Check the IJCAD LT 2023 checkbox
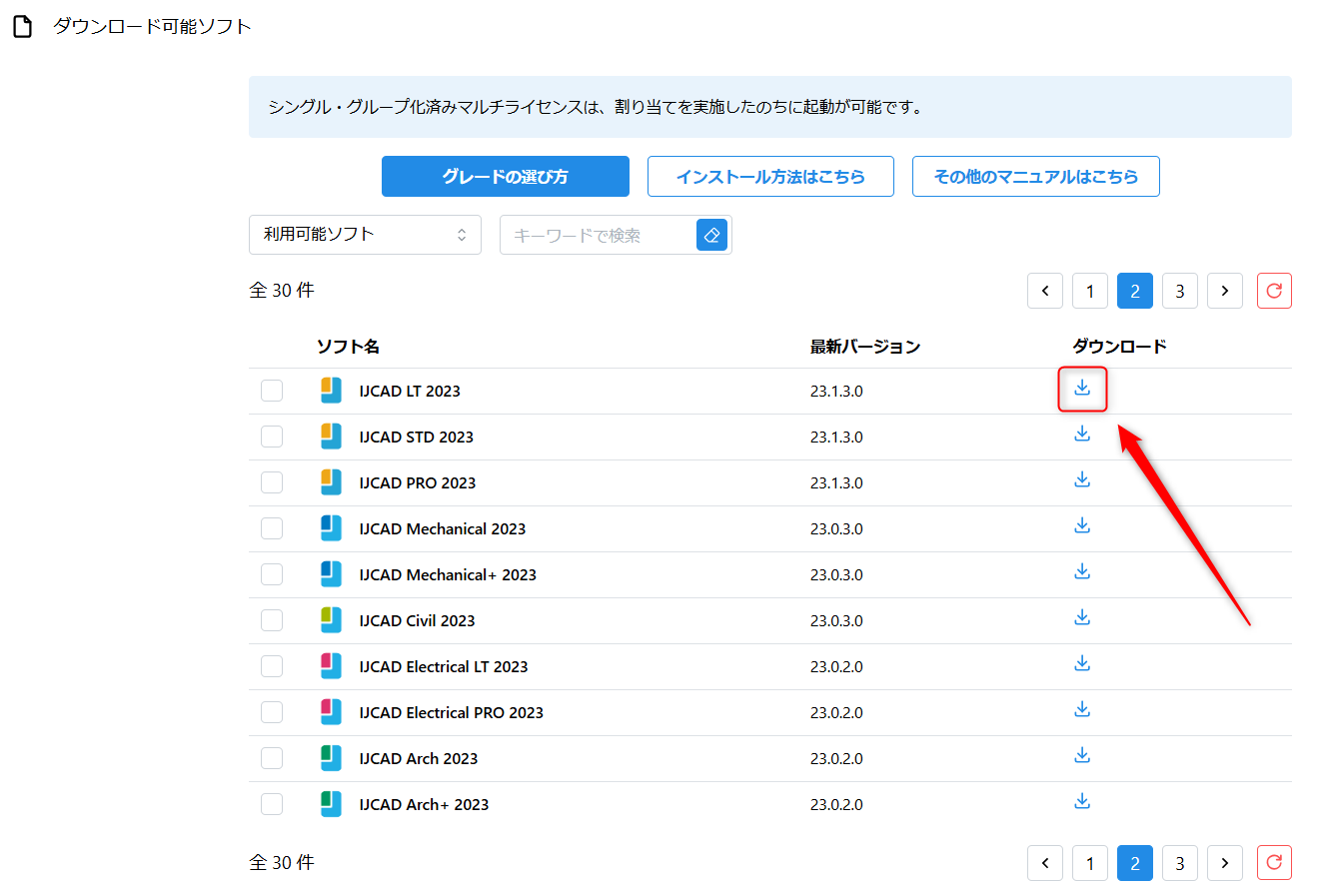The height and width of the screenshot is (896, 1320). point(272,391)
